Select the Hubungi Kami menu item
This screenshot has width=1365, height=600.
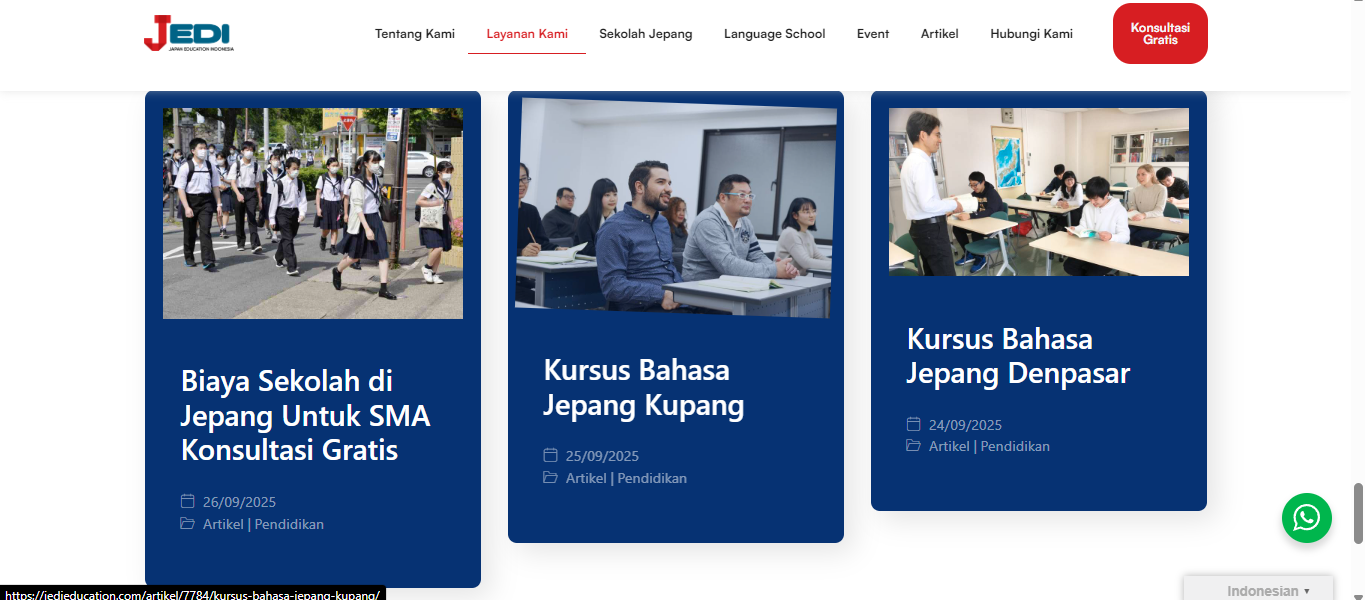click(1031, 33)
